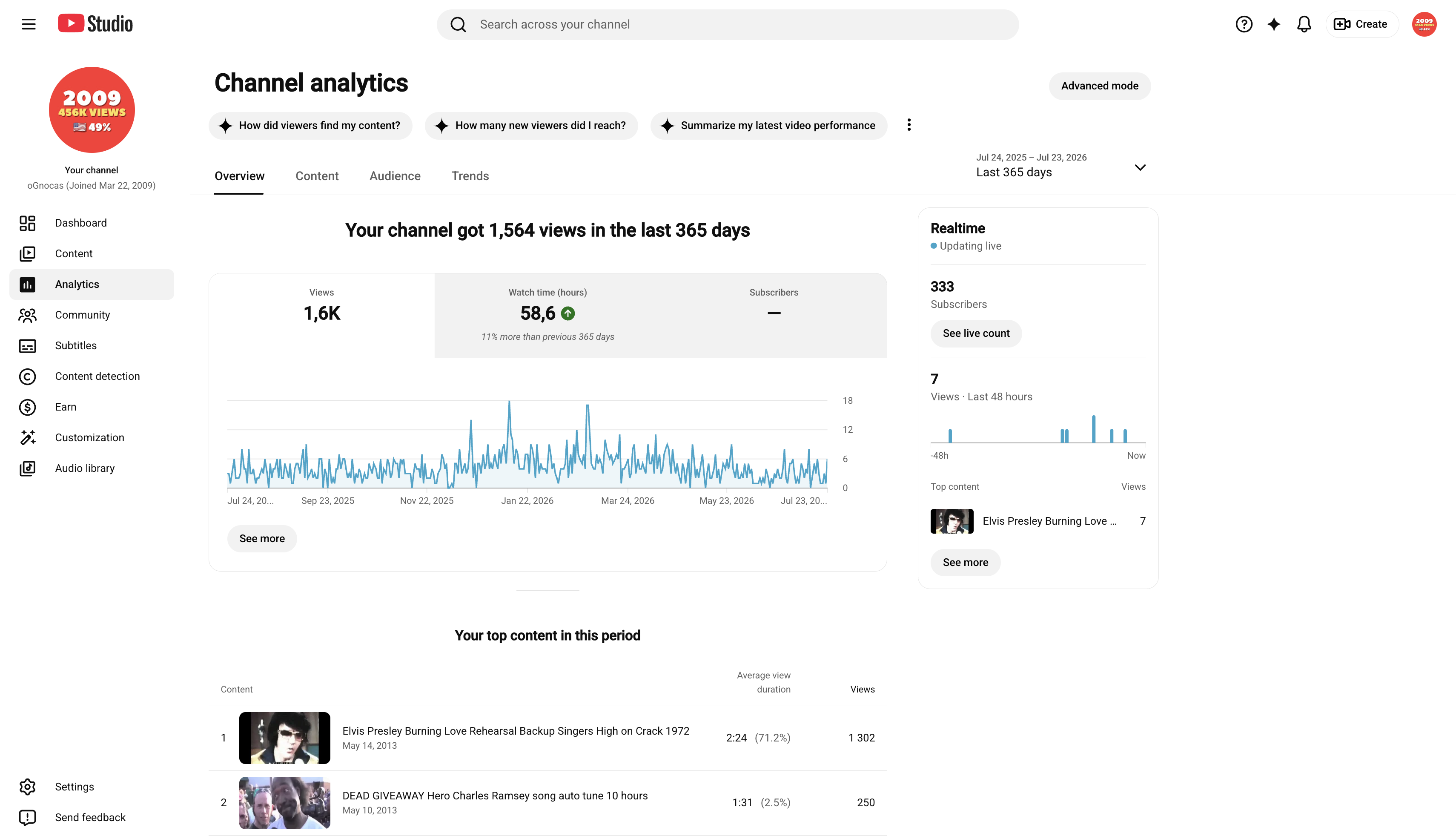Switch to the Overview tab

(x=239, y=176)
